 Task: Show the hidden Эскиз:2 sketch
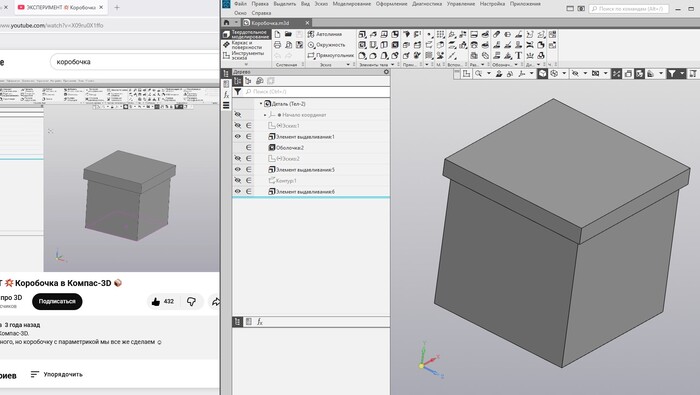point(238,158)
